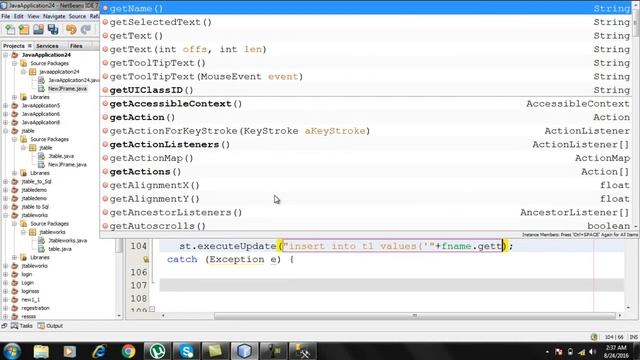
Task: Open the Windows Start button
Action: click(12, 351)
